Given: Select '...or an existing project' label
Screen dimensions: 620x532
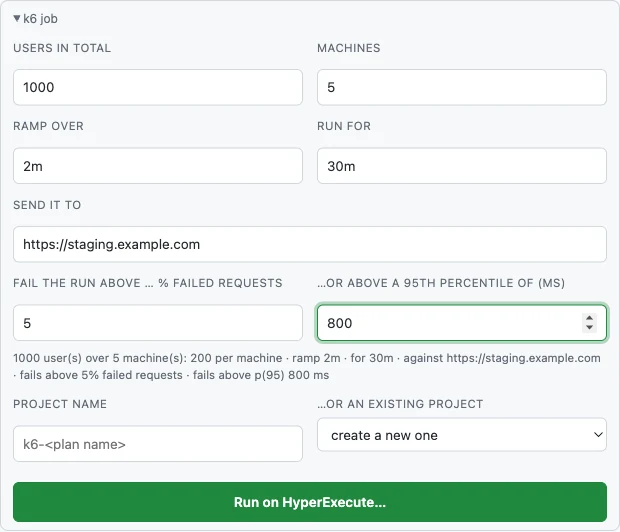Looking at the screenshot, I should (400, 404).
